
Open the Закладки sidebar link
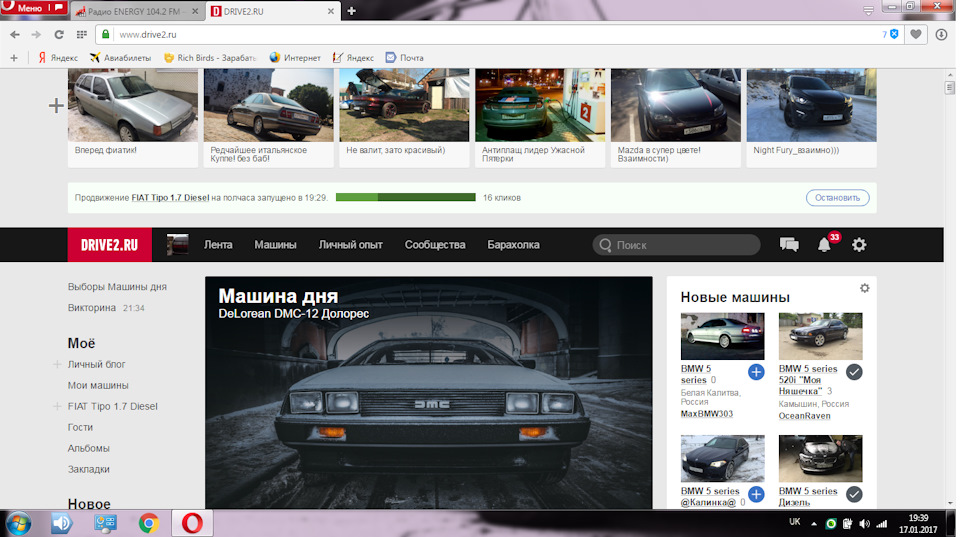coord(89,469)
